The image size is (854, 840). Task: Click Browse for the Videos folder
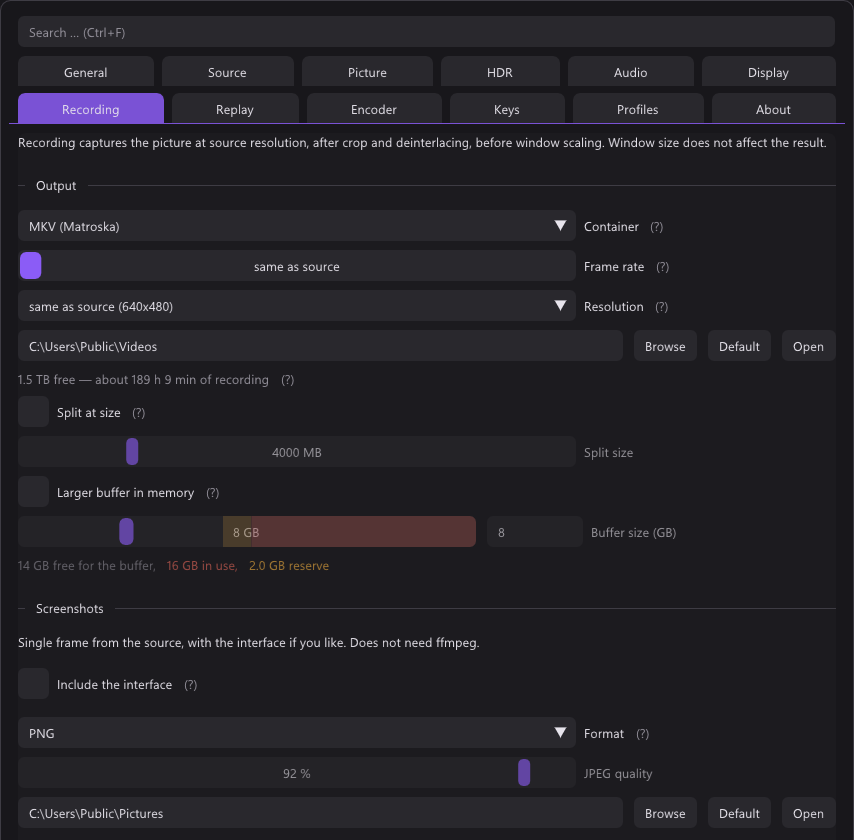point(665,345)
